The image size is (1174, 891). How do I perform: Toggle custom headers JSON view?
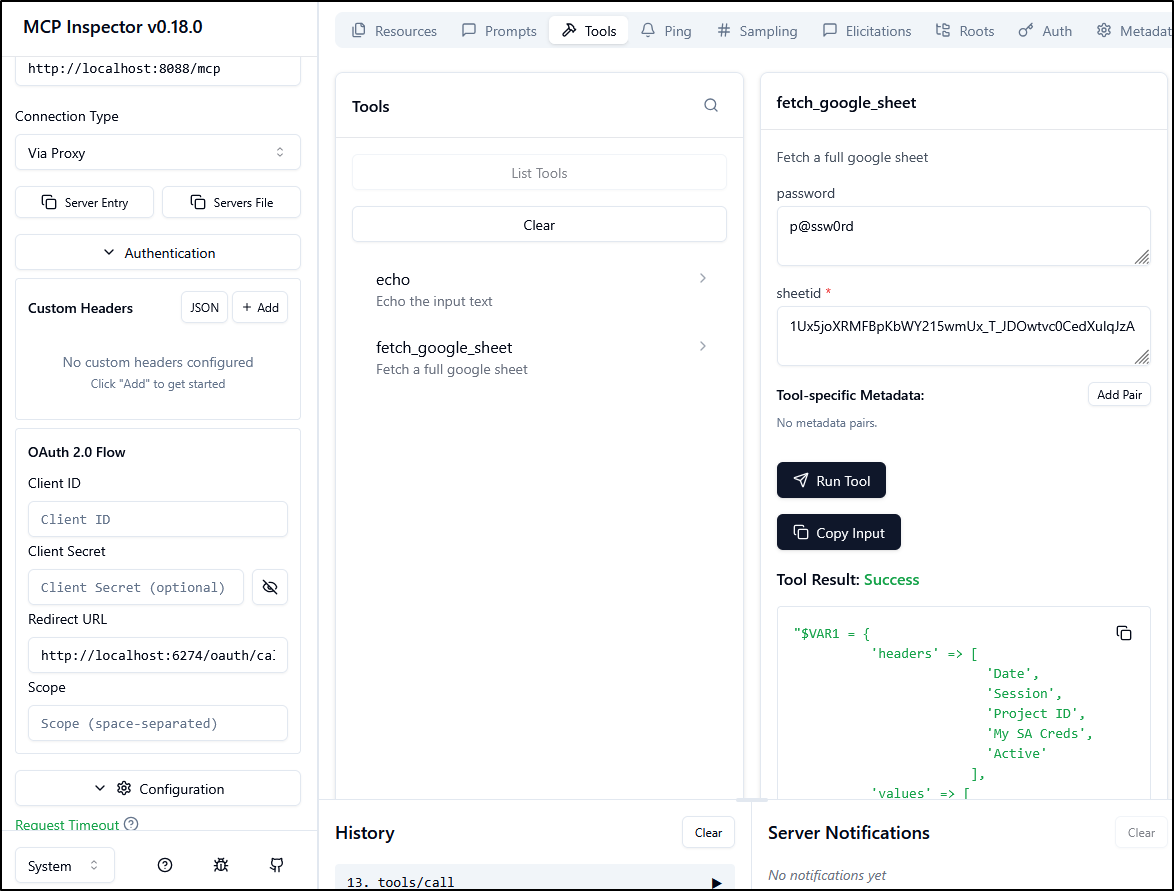point(204,308)
